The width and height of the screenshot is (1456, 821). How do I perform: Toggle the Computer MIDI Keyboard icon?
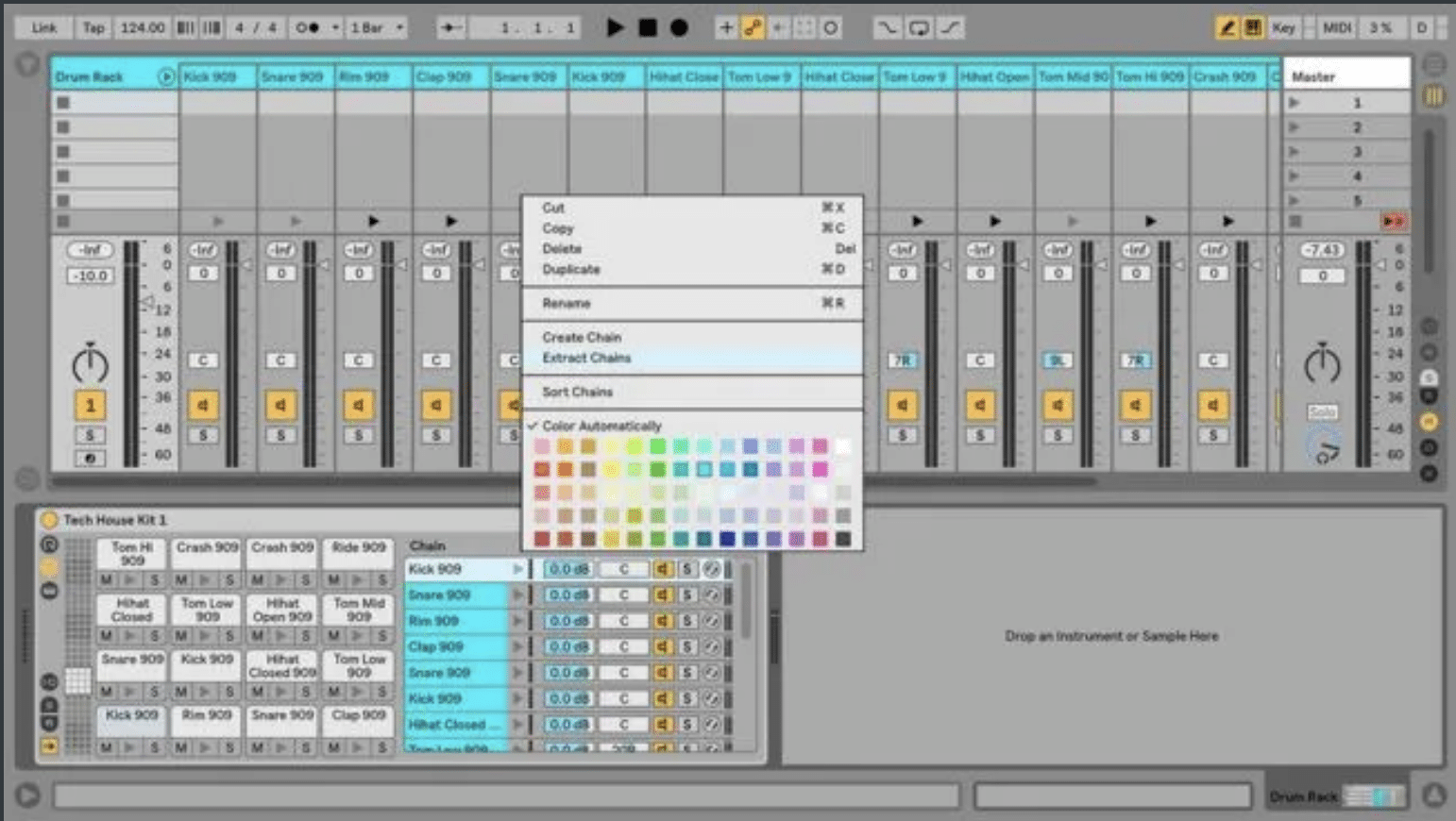click(x=1253, y=27)
